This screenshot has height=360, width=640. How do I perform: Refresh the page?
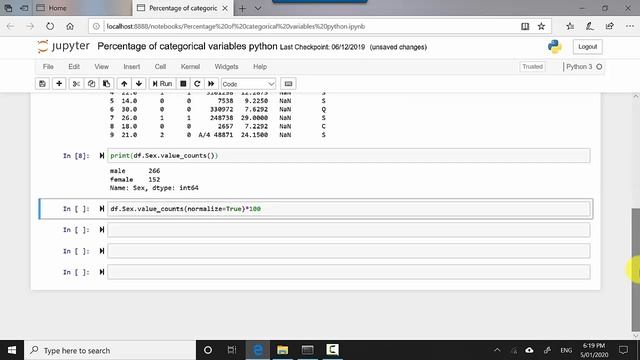click(x=50, y=26)
